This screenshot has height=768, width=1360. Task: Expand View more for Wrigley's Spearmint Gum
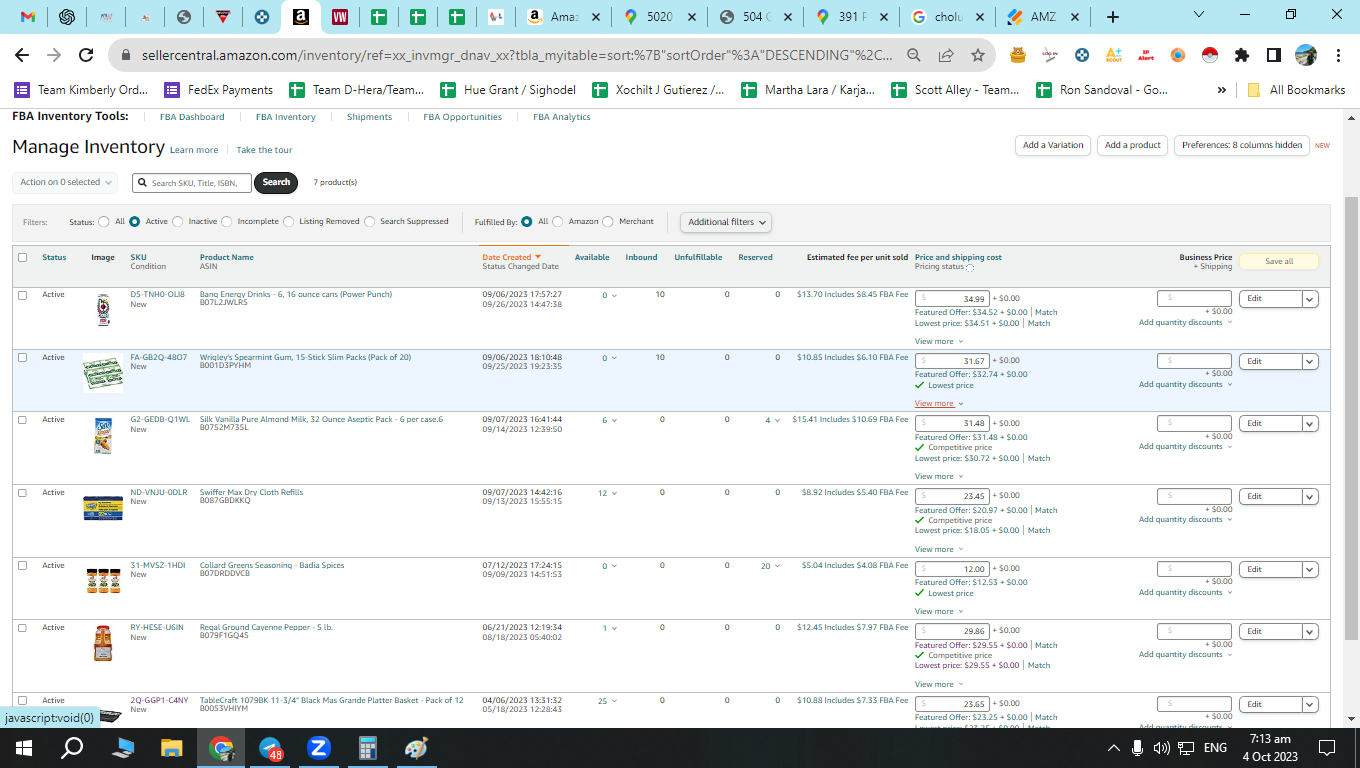point(939,404)
